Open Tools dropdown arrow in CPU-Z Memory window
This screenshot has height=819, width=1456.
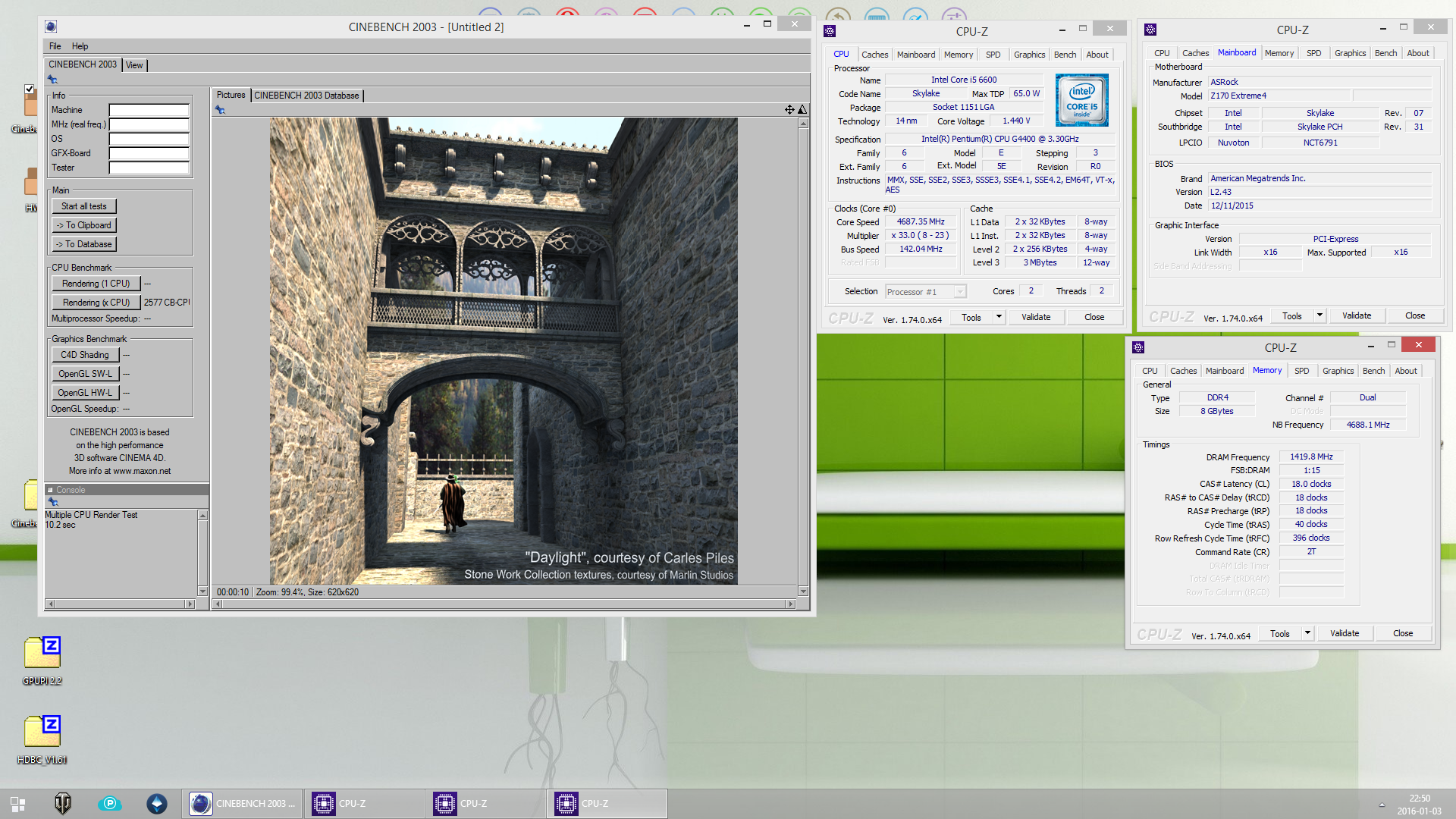tap(1307, 633)
